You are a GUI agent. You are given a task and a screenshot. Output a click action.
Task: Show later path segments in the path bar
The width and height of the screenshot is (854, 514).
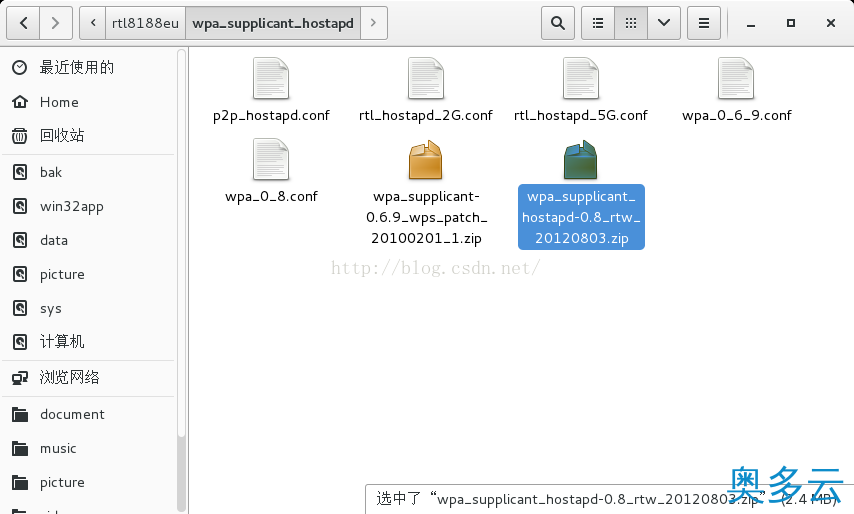(374, 23)
